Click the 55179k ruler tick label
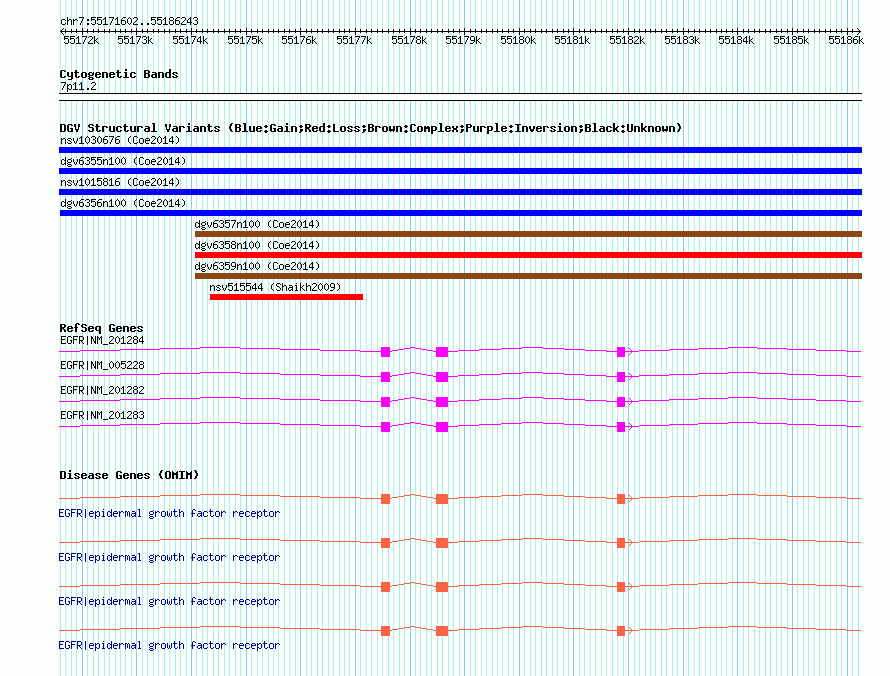The width and height of the screenshot is (890, 676). click(463, 40)
